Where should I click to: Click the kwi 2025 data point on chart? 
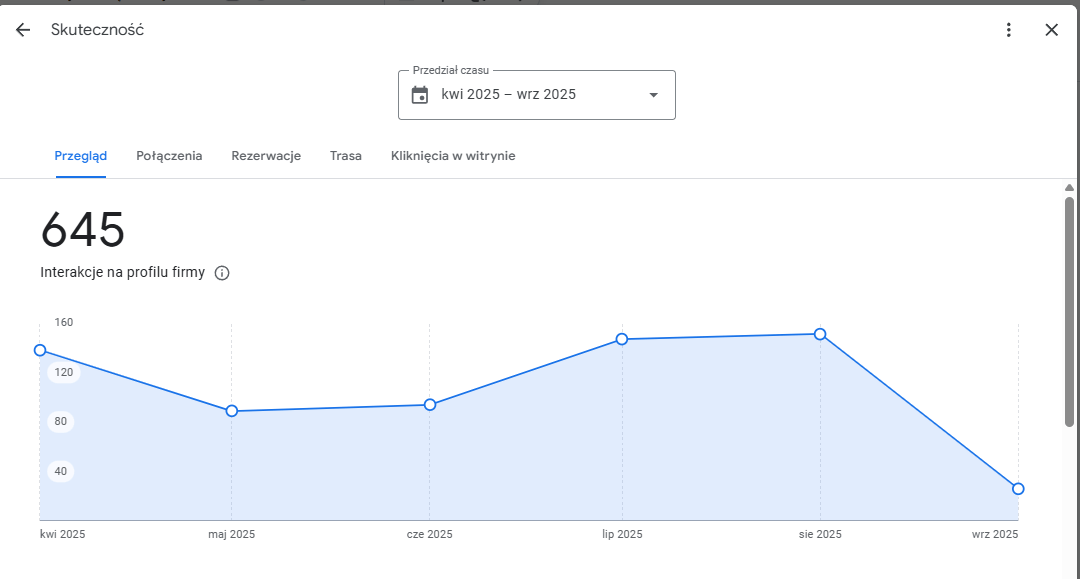tap(40, 350)
